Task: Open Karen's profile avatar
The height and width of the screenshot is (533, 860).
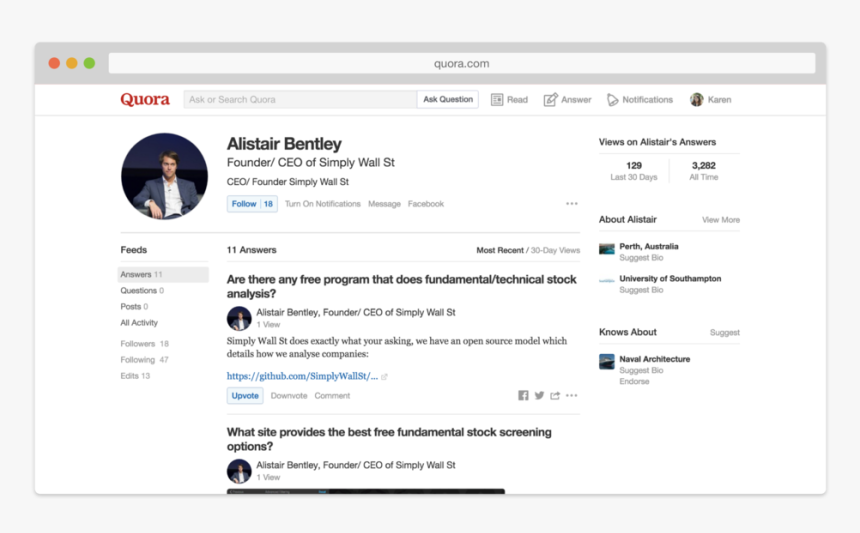Action: 697,99
